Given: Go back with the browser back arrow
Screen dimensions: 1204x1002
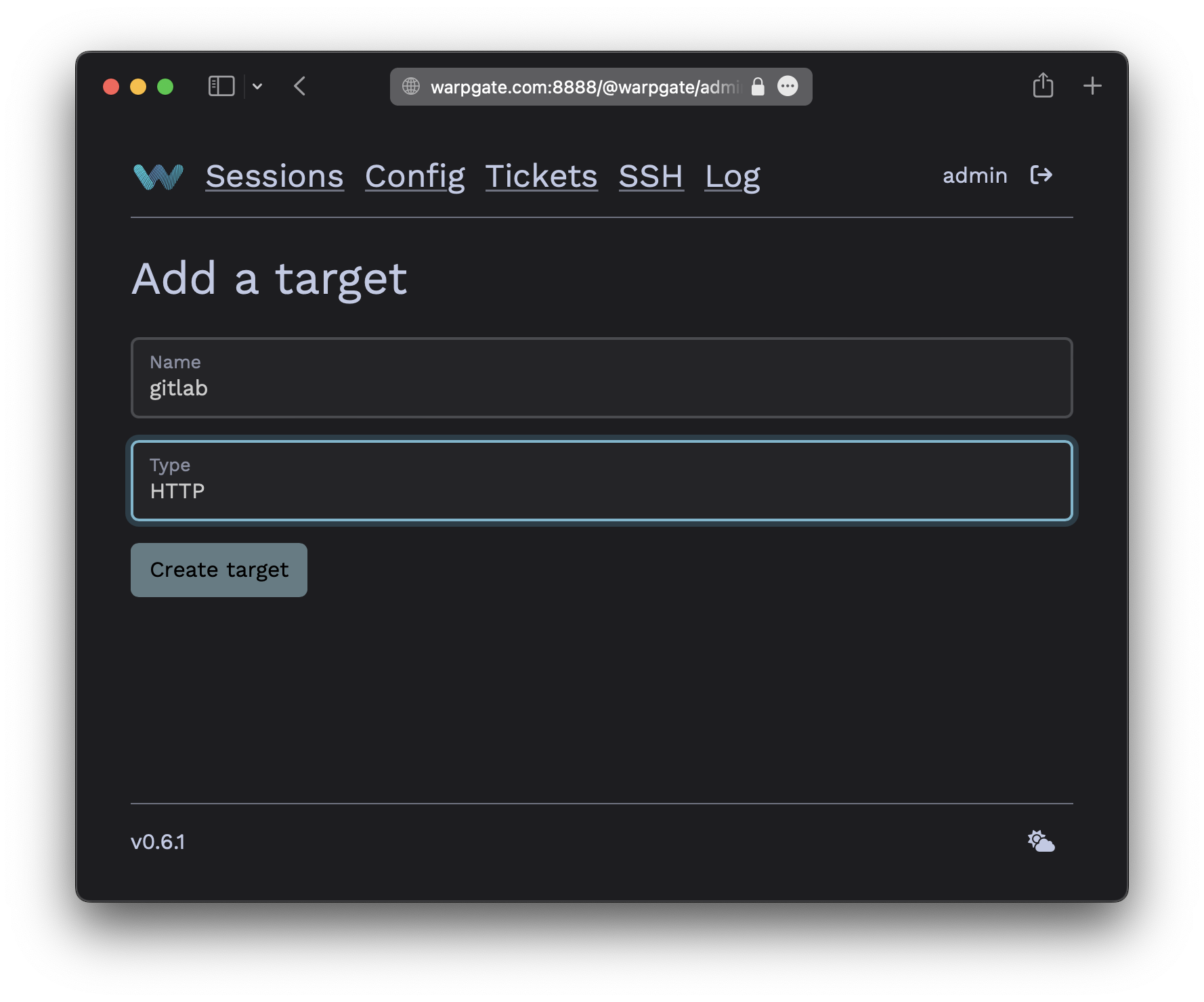Looking at the screenshot, I should coord(300,86).
